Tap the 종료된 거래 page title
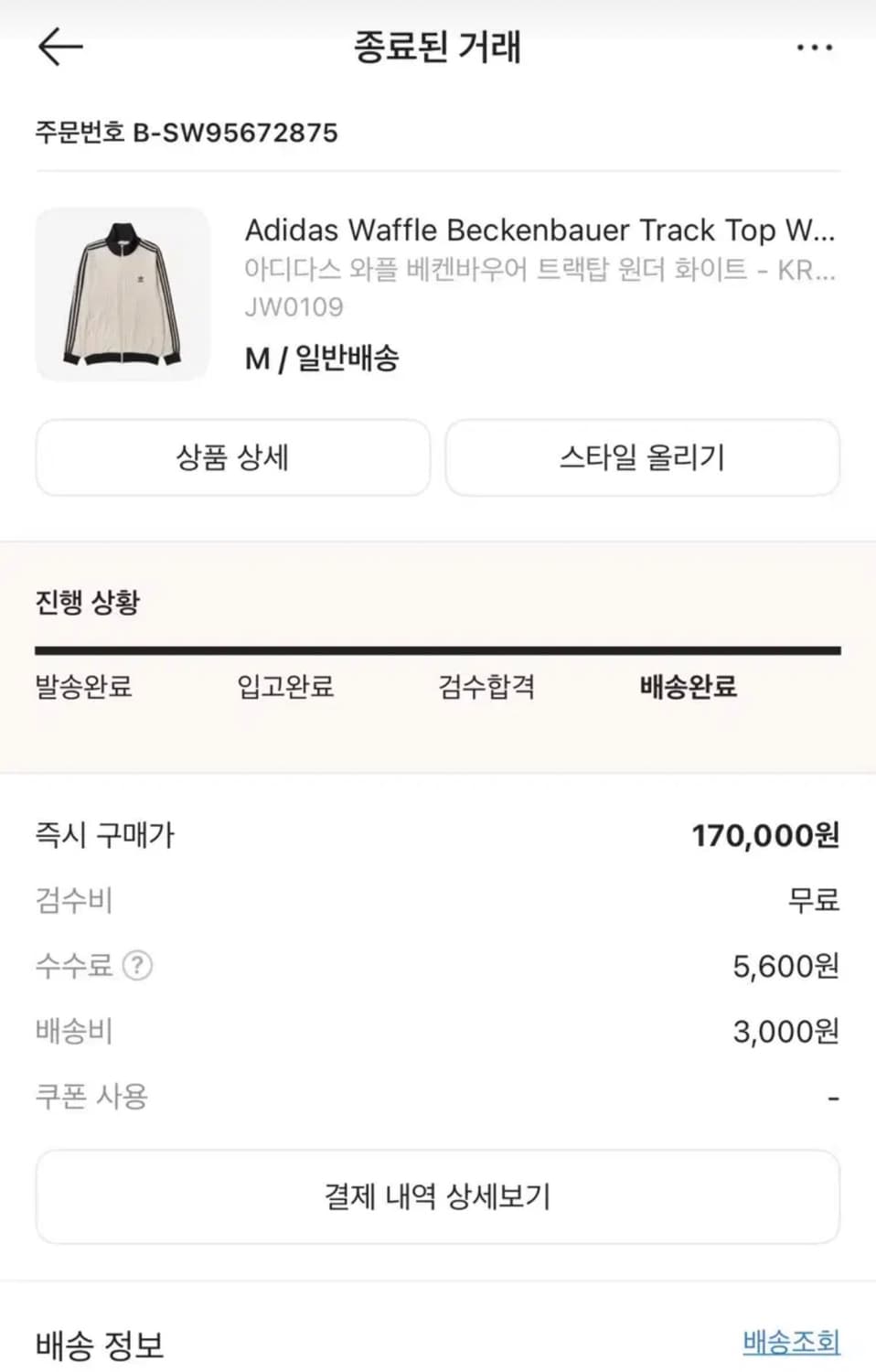Image resolution: width=876 pixels, height=1372 pixels. [x=437, y=47]
